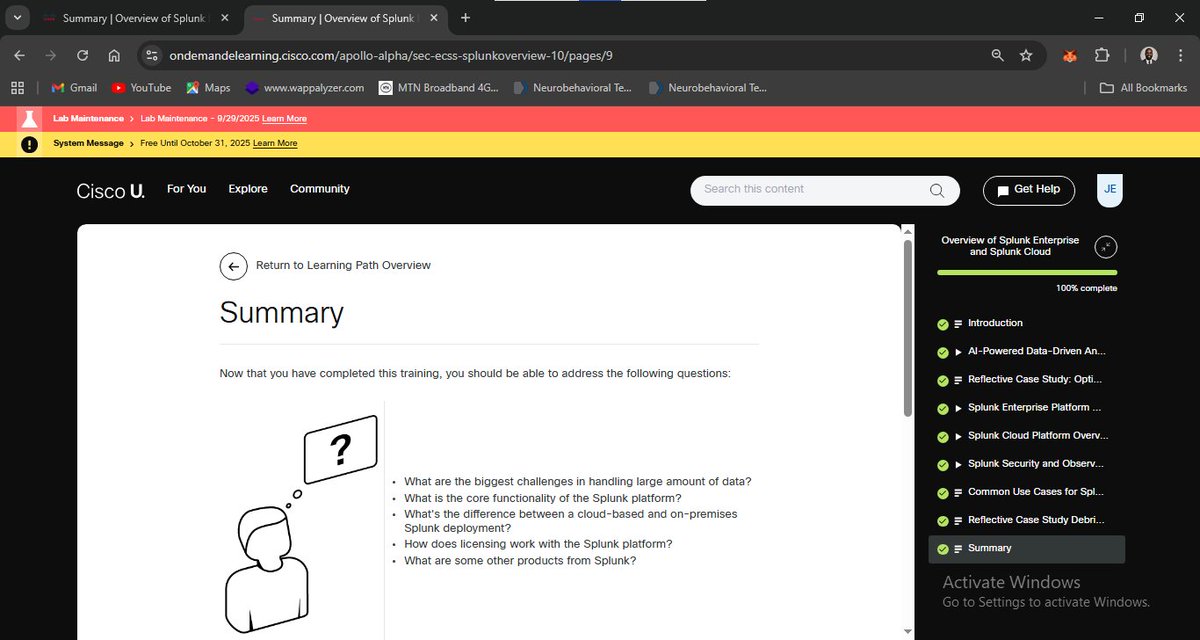
Task: Click the Lab Maintenance flask icon
Action: pyautogui.click(x=30, y=119)
